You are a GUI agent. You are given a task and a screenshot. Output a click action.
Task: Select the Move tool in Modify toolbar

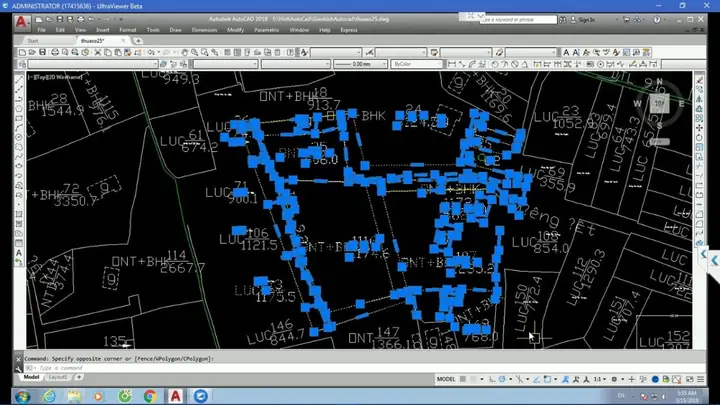(x=699, y=128)
